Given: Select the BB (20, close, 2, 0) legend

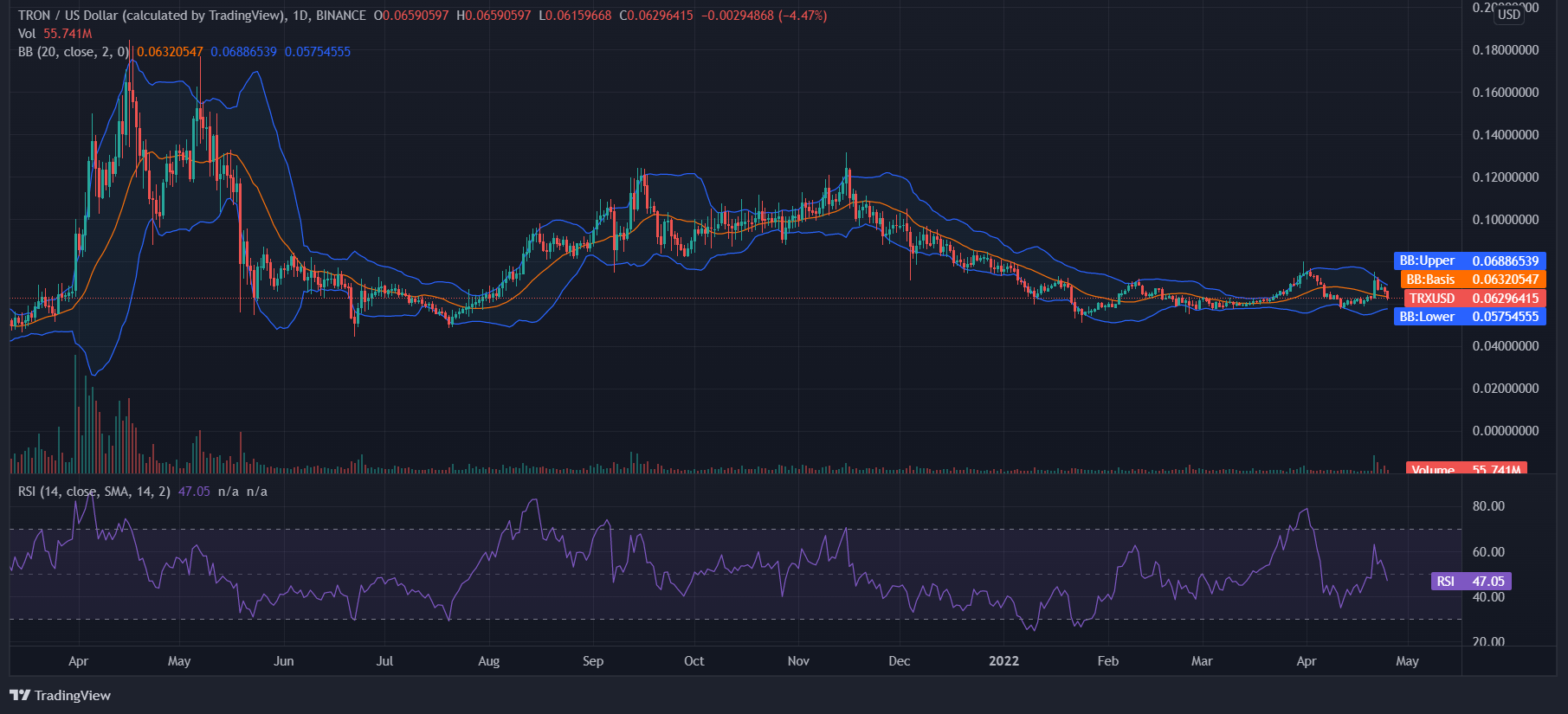Looking at the screenshot, I should point(74,52).
